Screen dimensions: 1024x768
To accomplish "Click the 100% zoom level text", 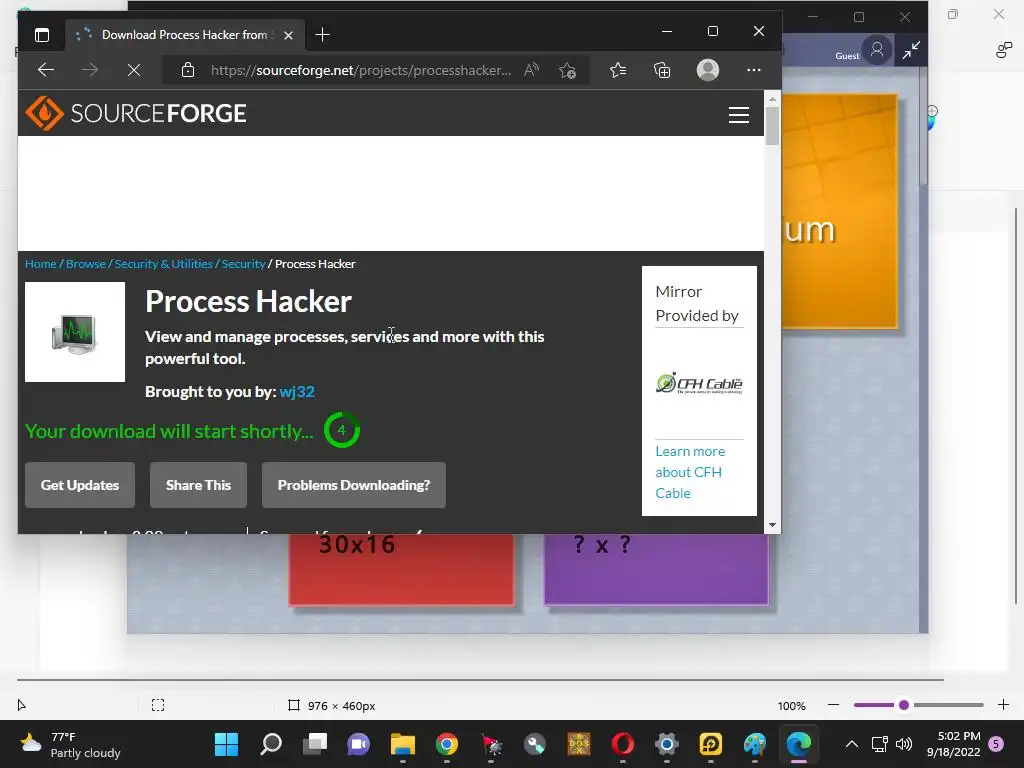I will (792, 706).
